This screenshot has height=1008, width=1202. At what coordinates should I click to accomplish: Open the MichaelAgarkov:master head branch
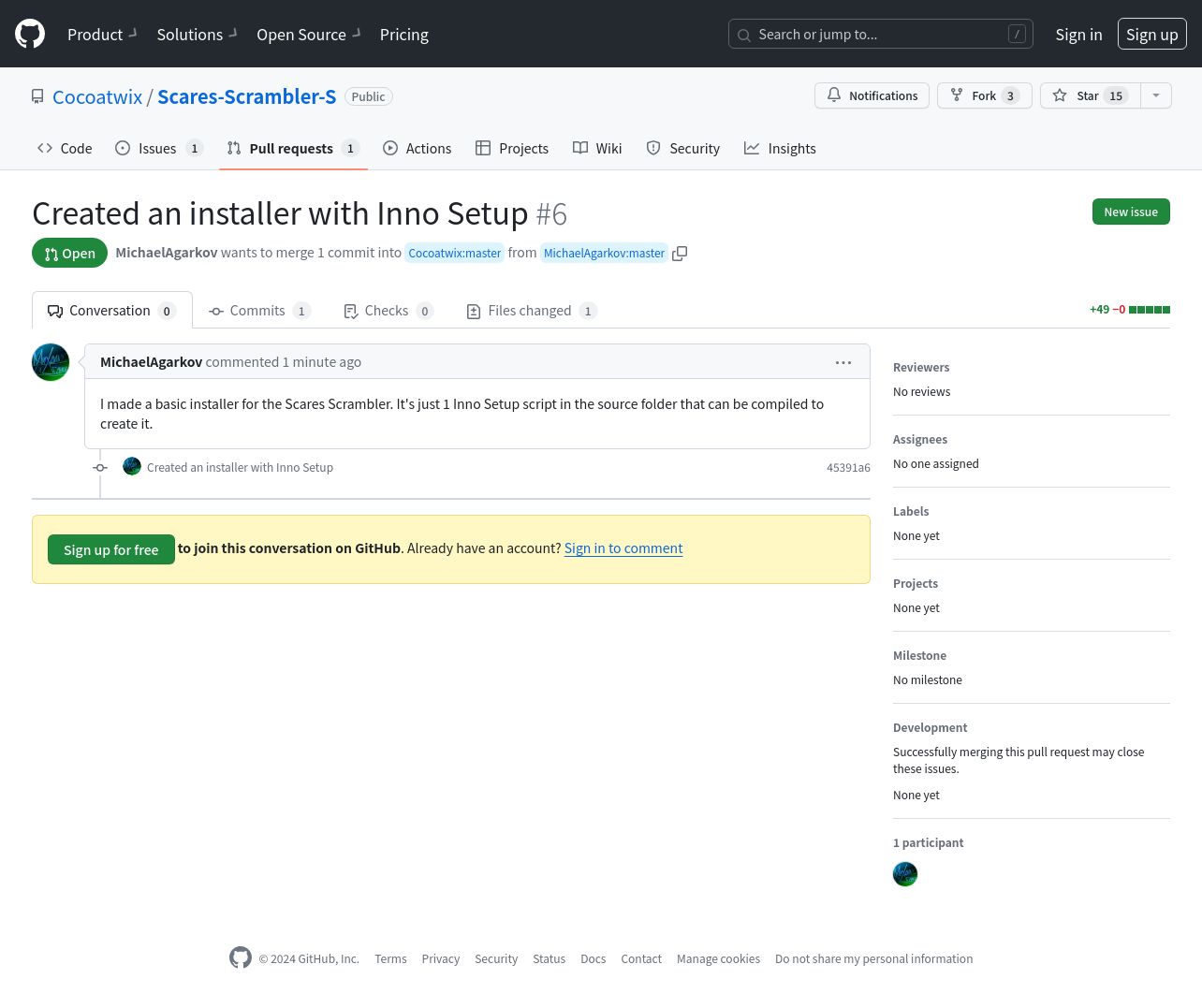point(604,253)
